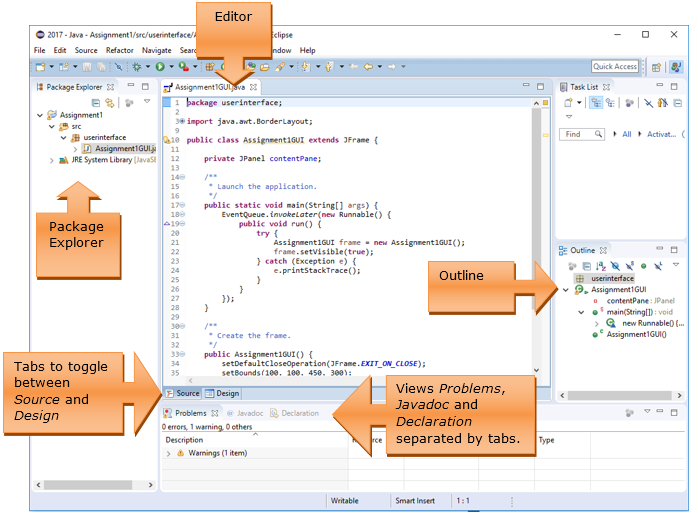Click the Debug bug icon
Screen dimensions: 698x516
click(137, 67)
